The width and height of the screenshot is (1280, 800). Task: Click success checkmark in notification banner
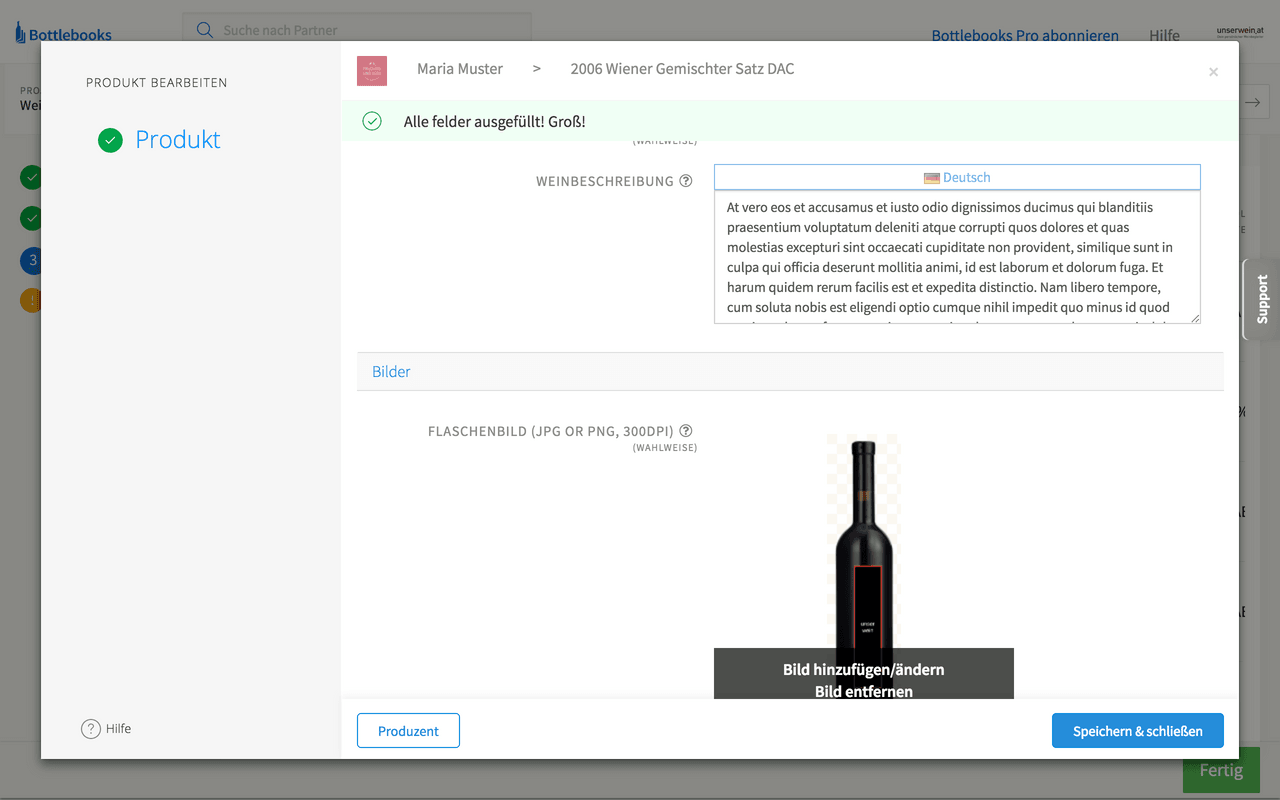pos(372,121)
